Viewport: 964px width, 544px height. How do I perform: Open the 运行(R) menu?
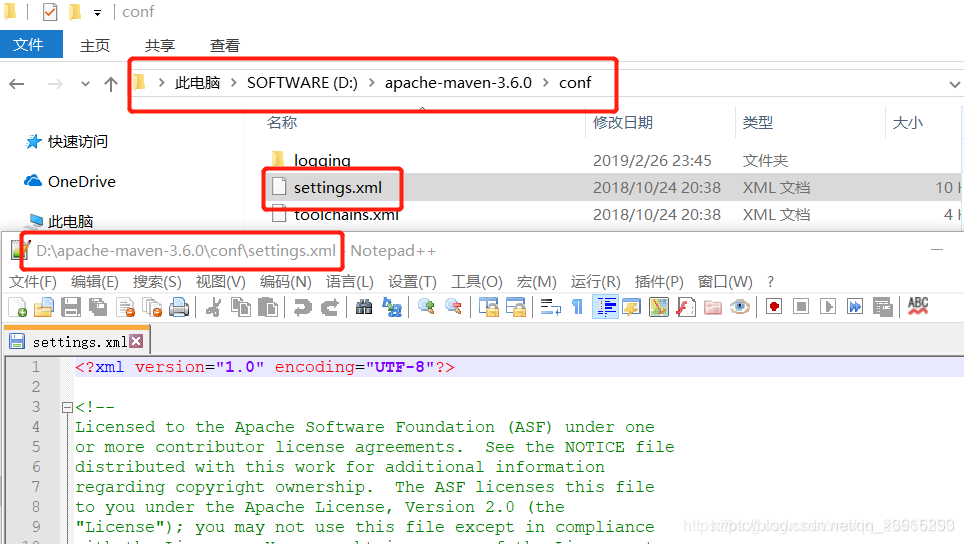[x=595, y=282]
